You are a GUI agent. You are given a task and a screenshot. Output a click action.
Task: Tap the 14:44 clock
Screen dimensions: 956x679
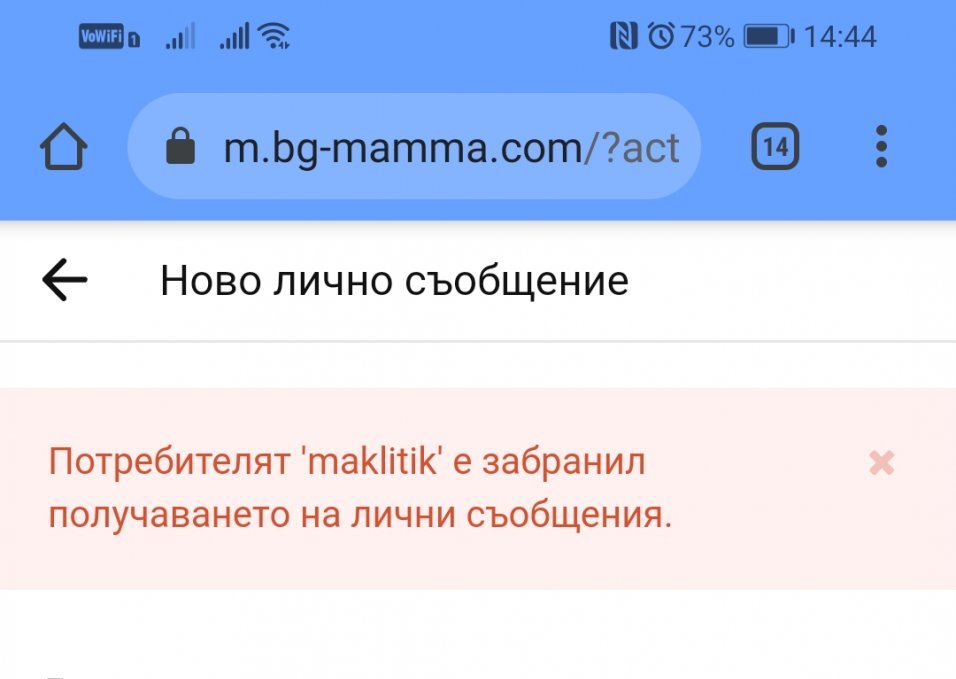(840, 38)
